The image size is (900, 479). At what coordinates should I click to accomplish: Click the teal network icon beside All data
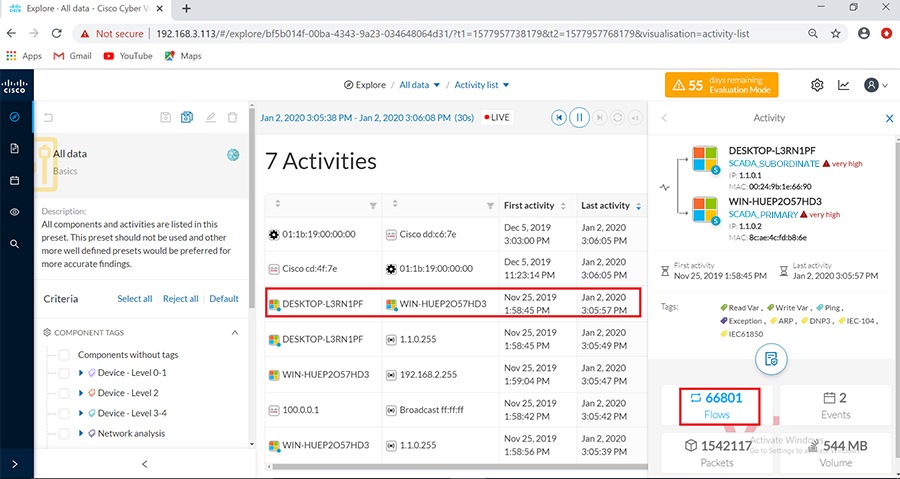(x=232, y=154)
